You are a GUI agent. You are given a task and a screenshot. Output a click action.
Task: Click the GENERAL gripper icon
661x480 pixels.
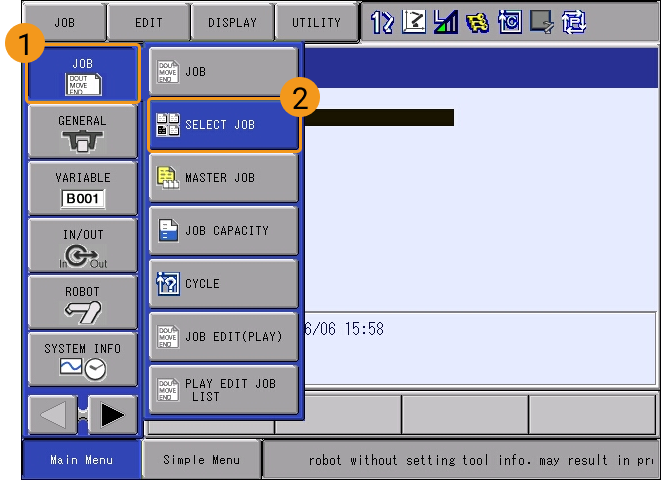click(83, 141)
